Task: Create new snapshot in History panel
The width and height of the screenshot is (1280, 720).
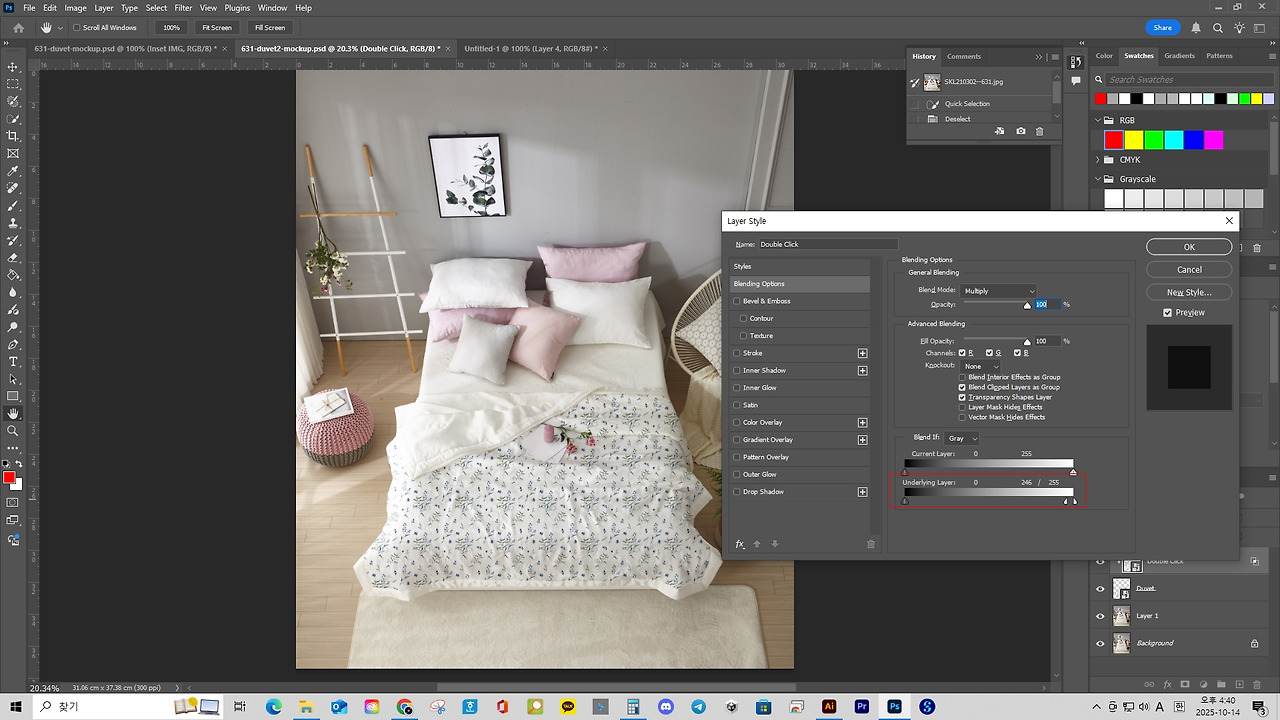Action: tap(1020, 131)
